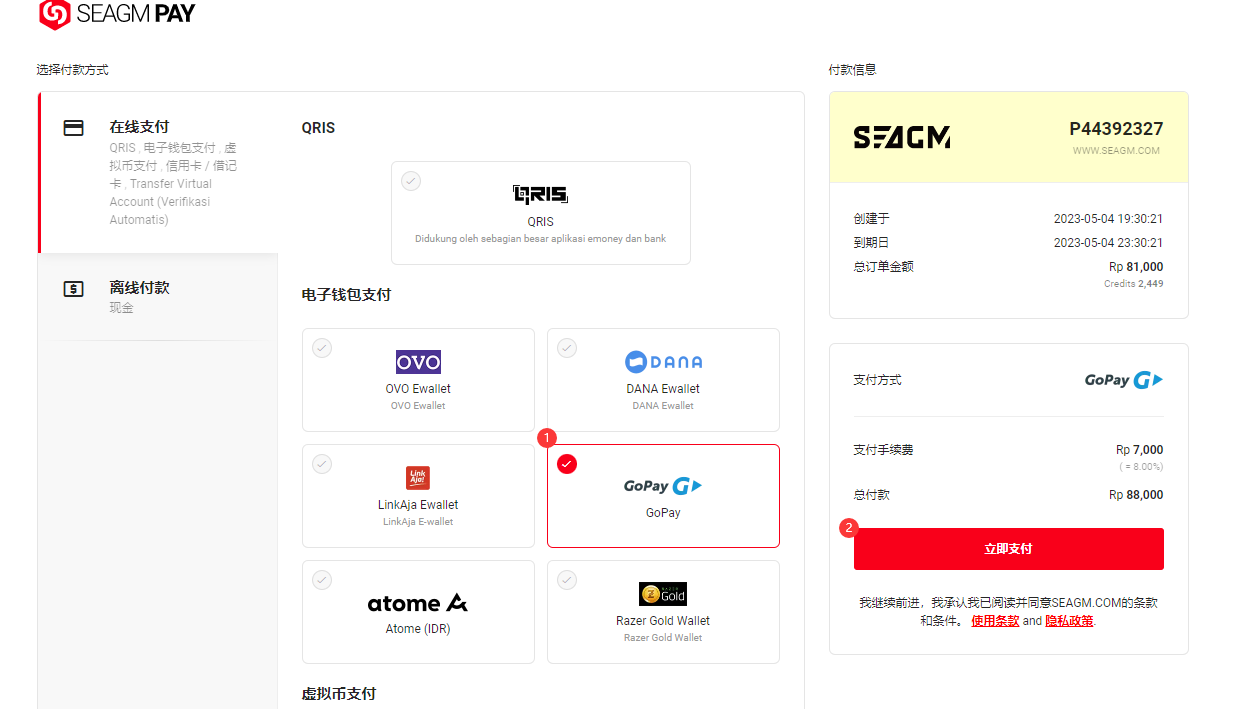Switch to the 在线支付 tab

[x=158, y=173]
